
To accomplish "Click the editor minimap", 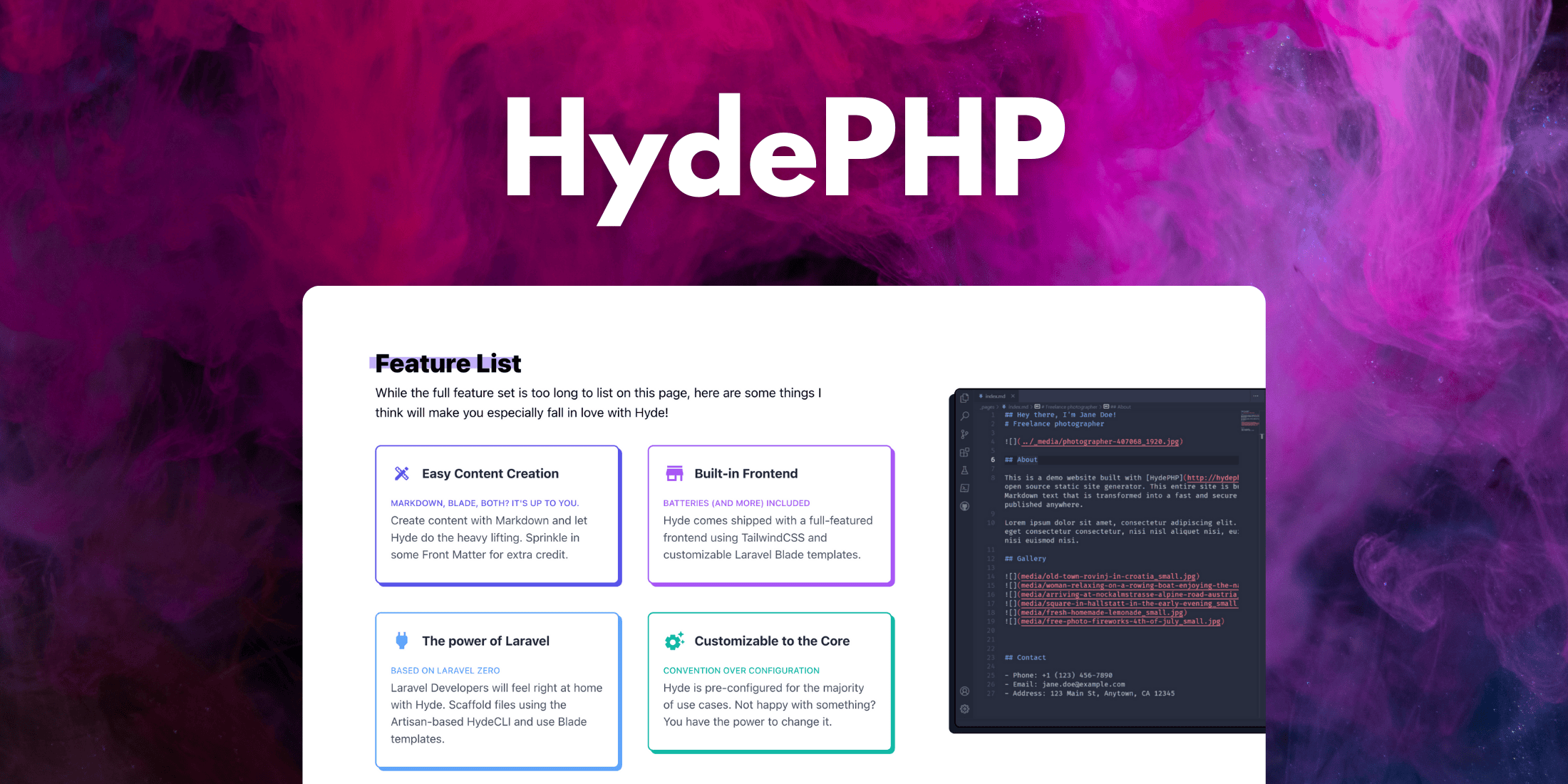I will pyautogui.click(x=1250, y=421).
